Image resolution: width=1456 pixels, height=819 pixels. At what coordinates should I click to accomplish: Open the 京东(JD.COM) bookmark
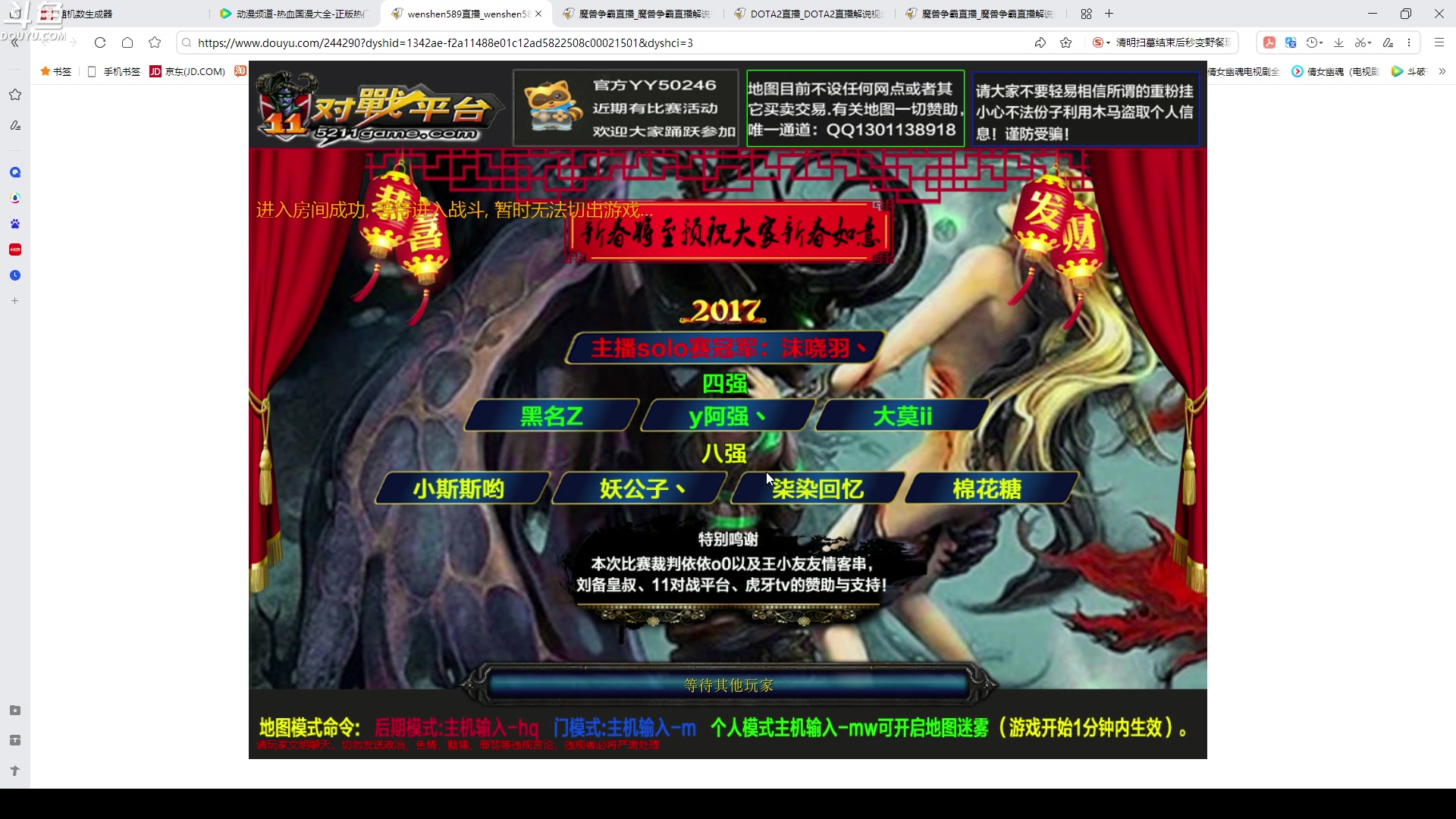pos(187,71)
